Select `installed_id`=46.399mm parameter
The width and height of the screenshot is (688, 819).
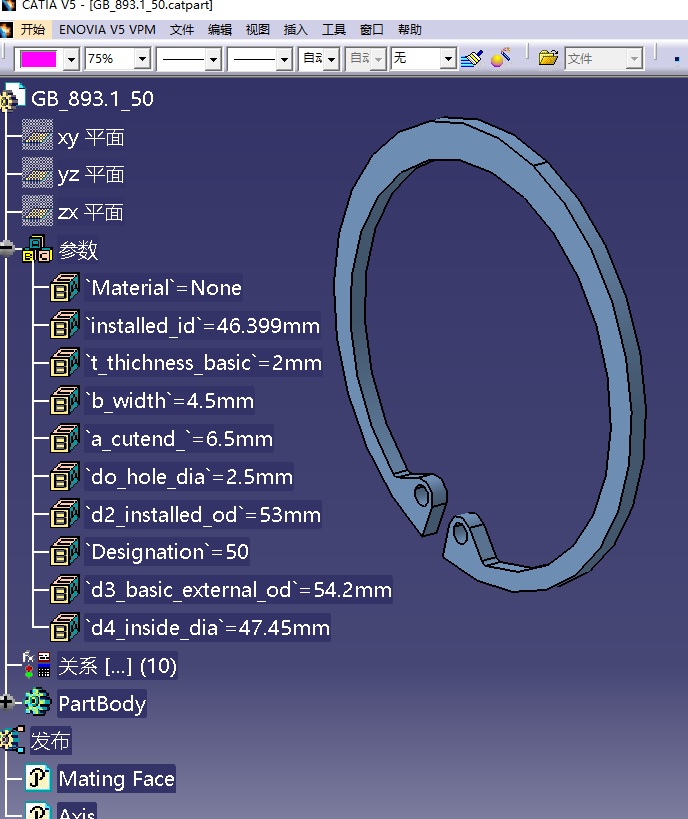[203, 326]
